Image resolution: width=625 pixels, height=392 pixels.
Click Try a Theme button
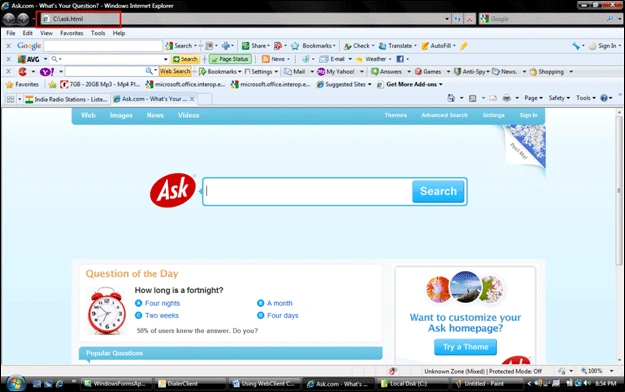point(465,347)
